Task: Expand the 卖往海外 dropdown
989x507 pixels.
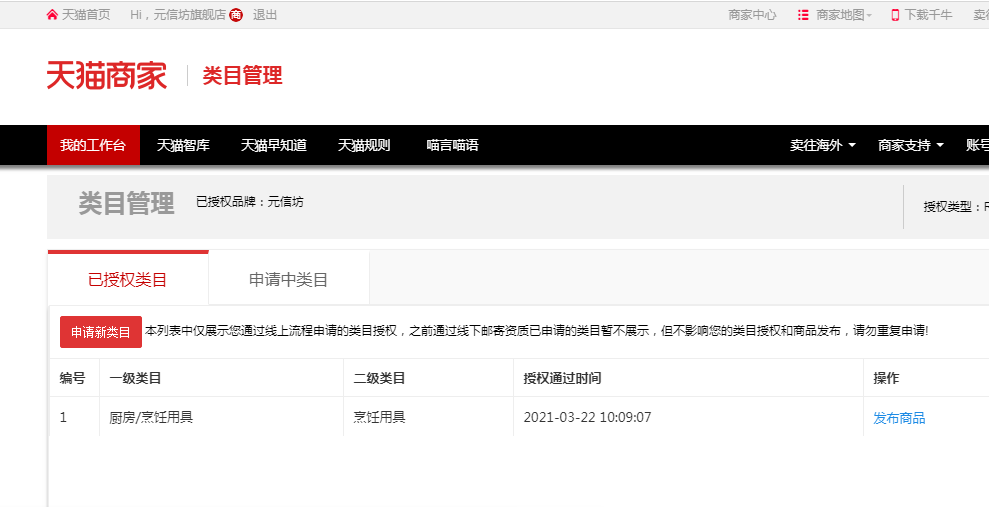Action: pyautogui.click(x=822, y=145)
